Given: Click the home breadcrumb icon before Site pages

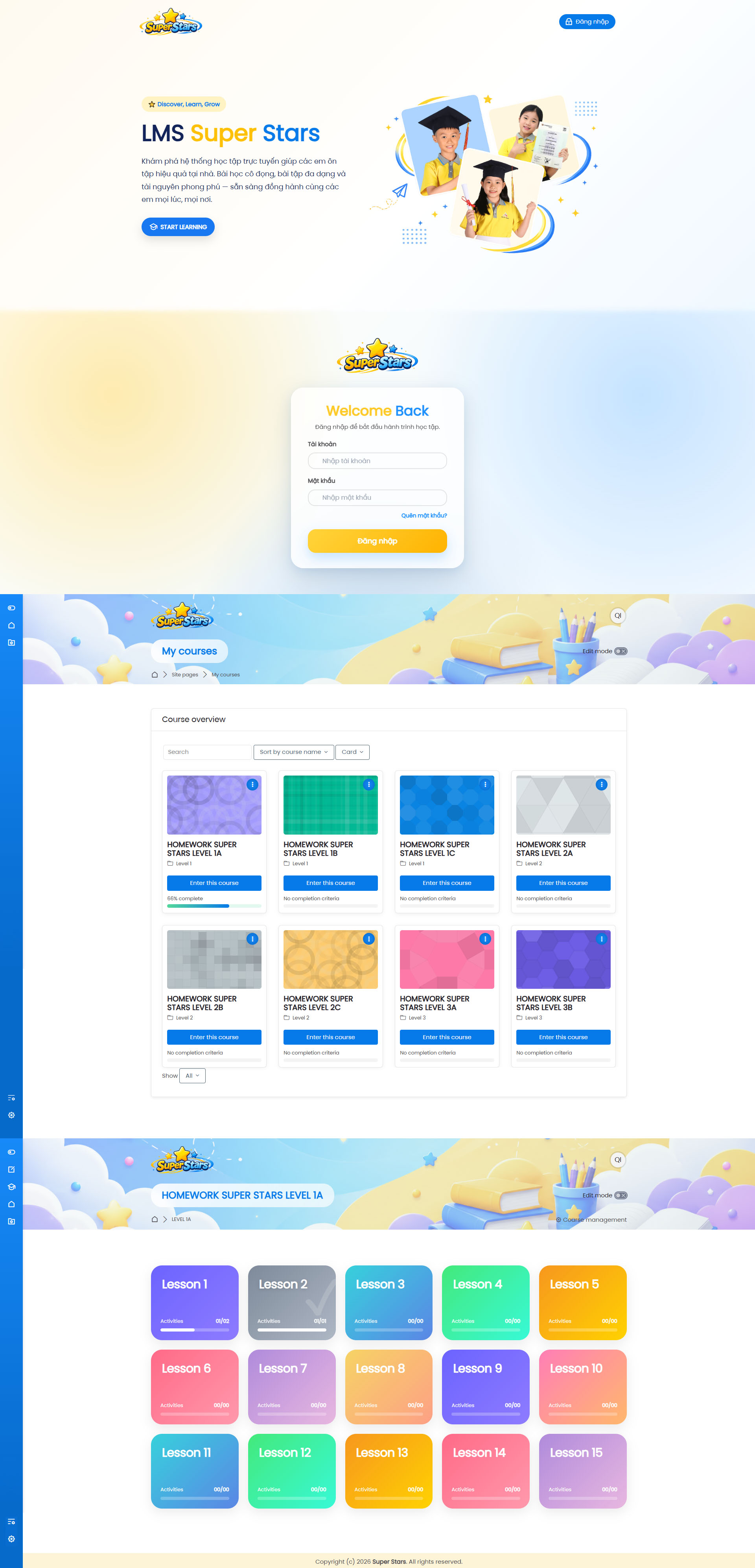Looking at the screenshot, I should coord(155,674).
